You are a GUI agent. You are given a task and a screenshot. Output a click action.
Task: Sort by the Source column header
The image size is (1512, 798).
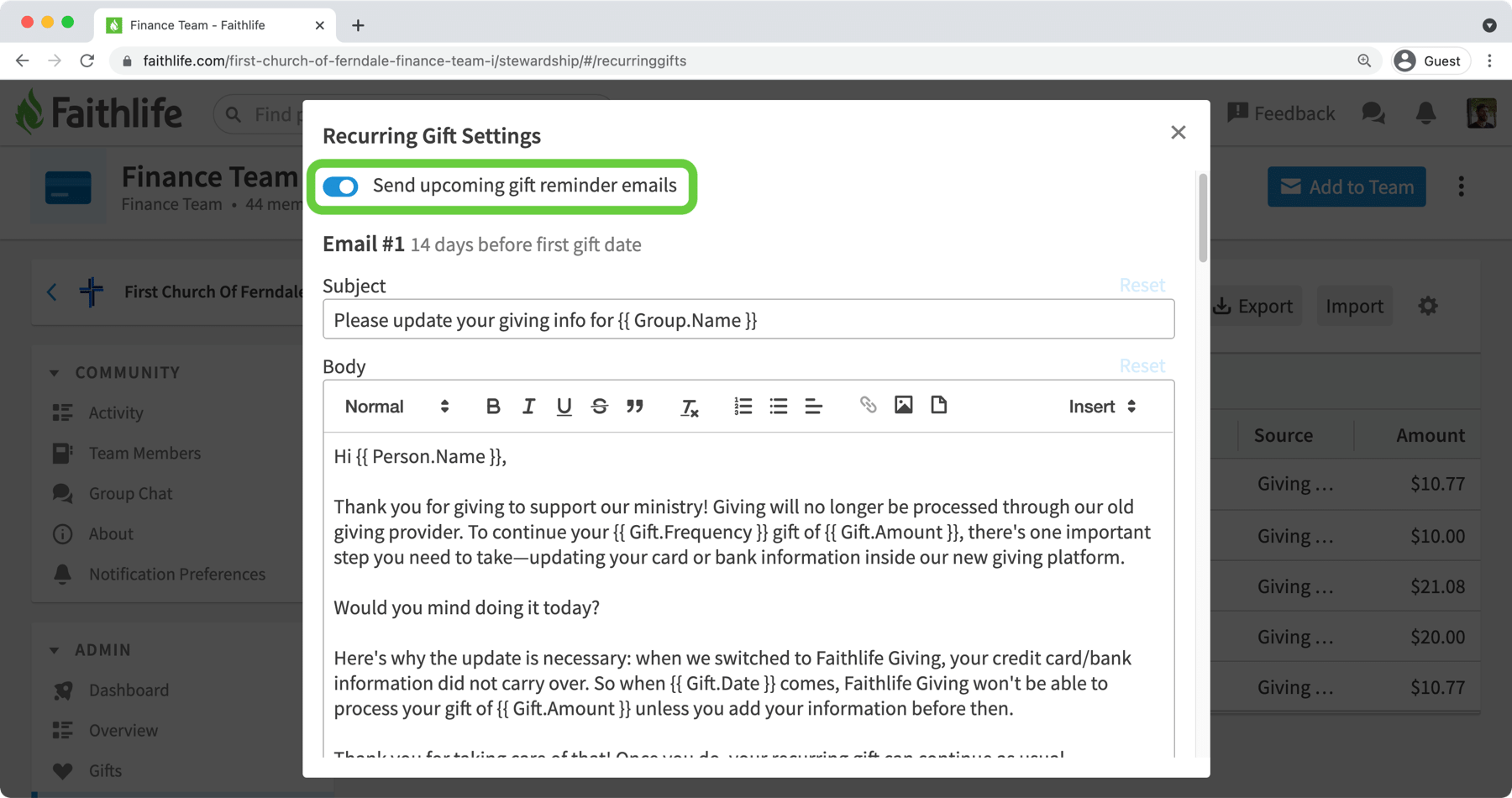1283,435
